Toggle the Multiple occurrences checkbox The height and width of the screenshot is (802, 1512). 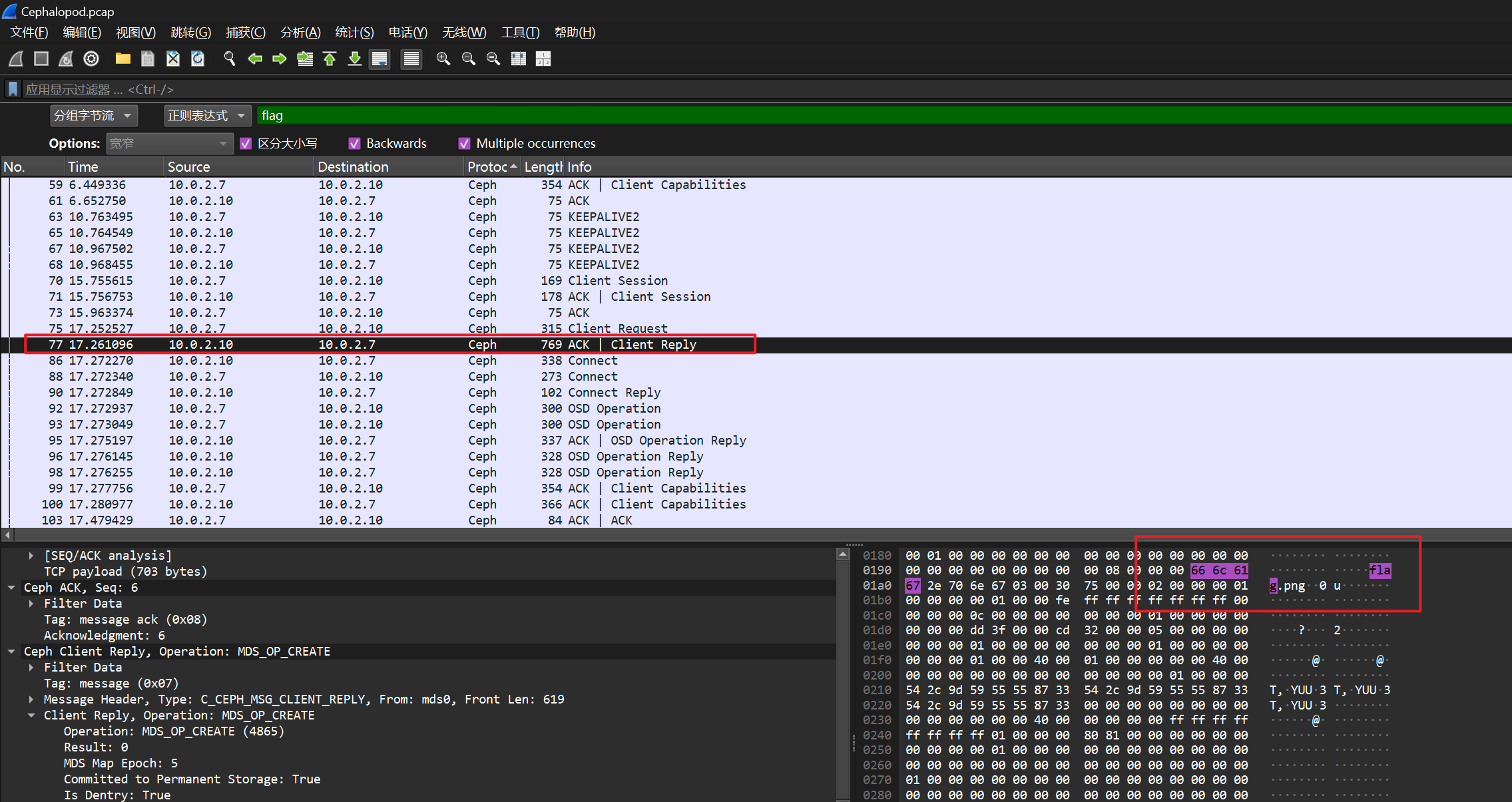point(464,144)
